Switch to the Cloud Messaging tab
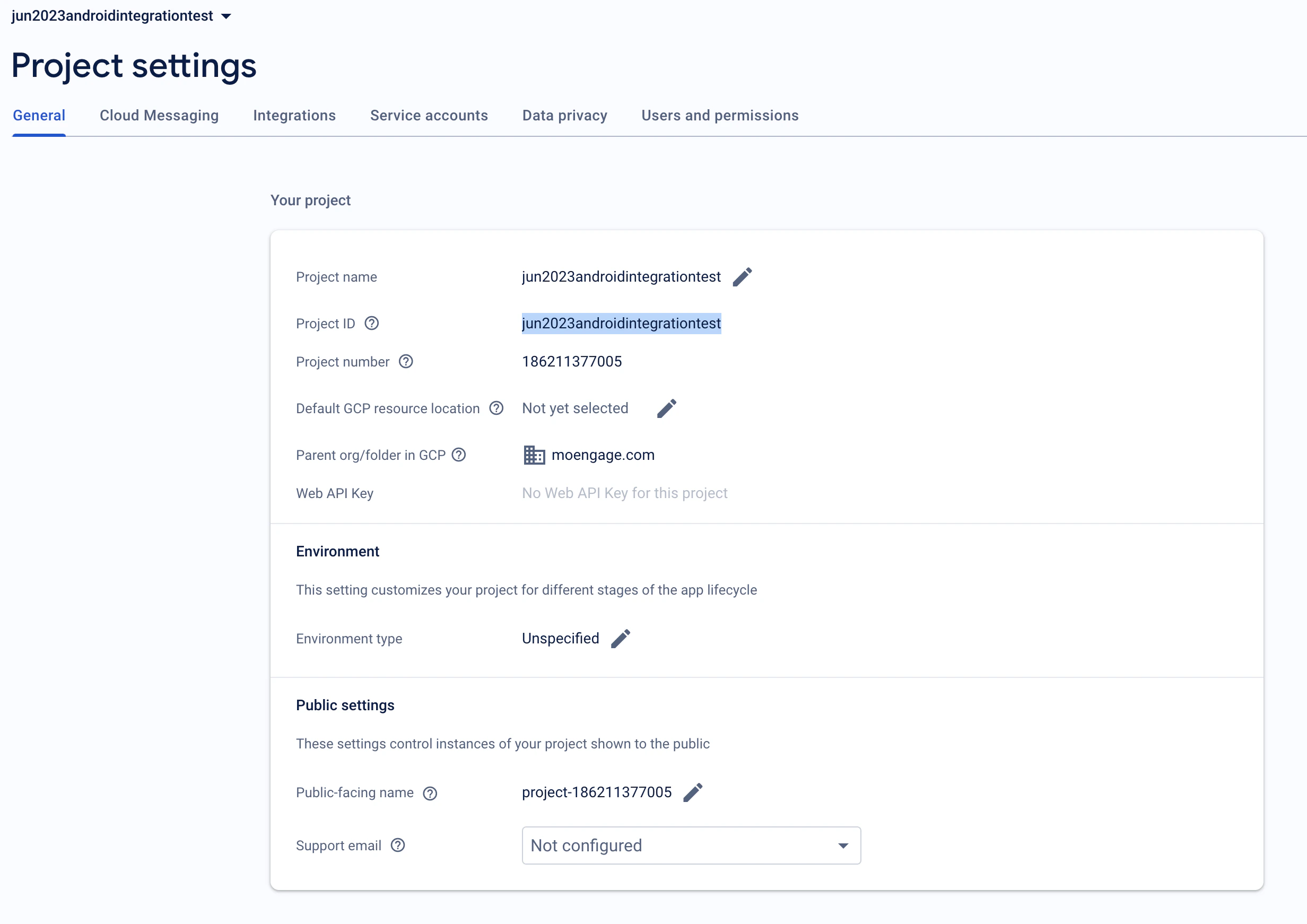 159,116
